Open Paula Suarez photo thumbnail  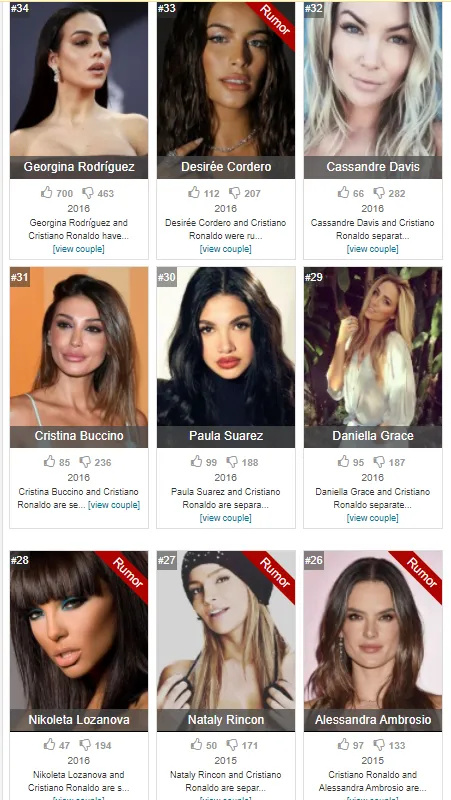226,346
